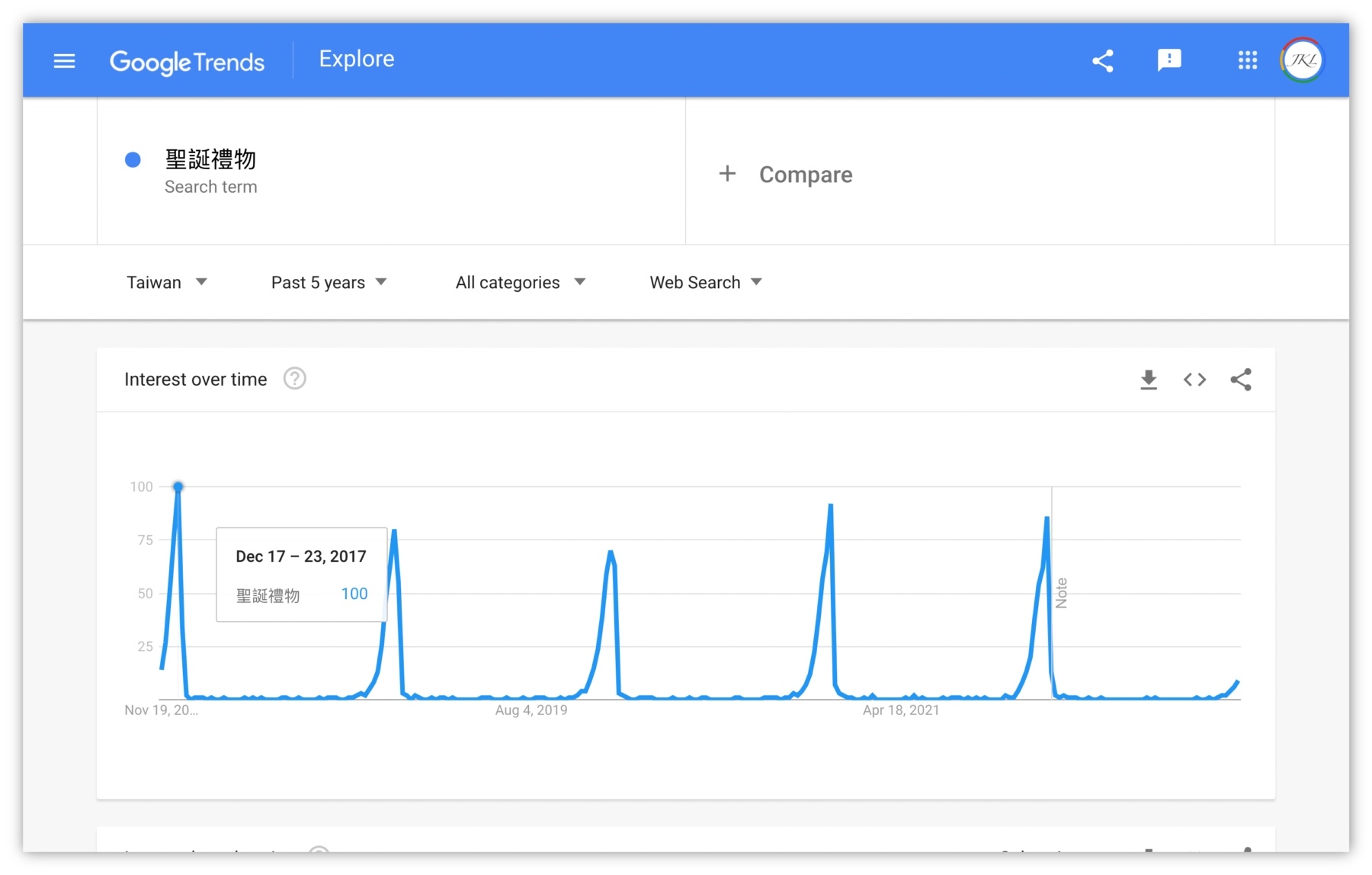This screenshot has height=875, width=1372.
Task: Click the Compare button
Action: pos(805,175)
